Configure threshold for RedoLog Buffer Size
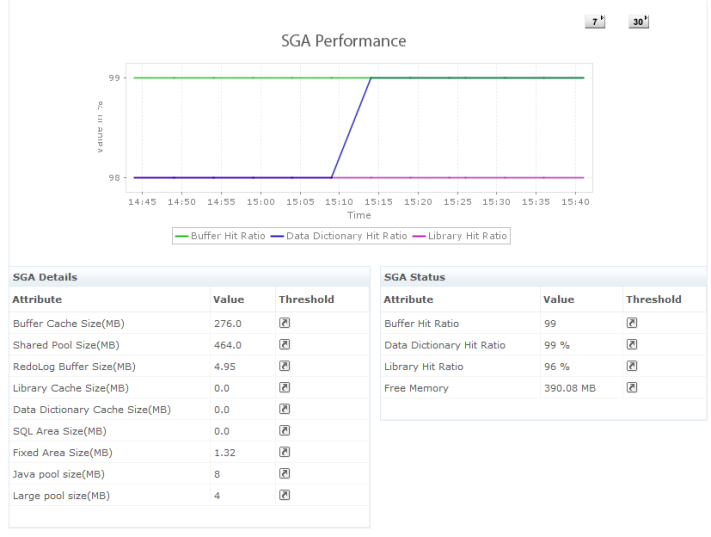This screenshot has height=537, width=711. [284, 366]
